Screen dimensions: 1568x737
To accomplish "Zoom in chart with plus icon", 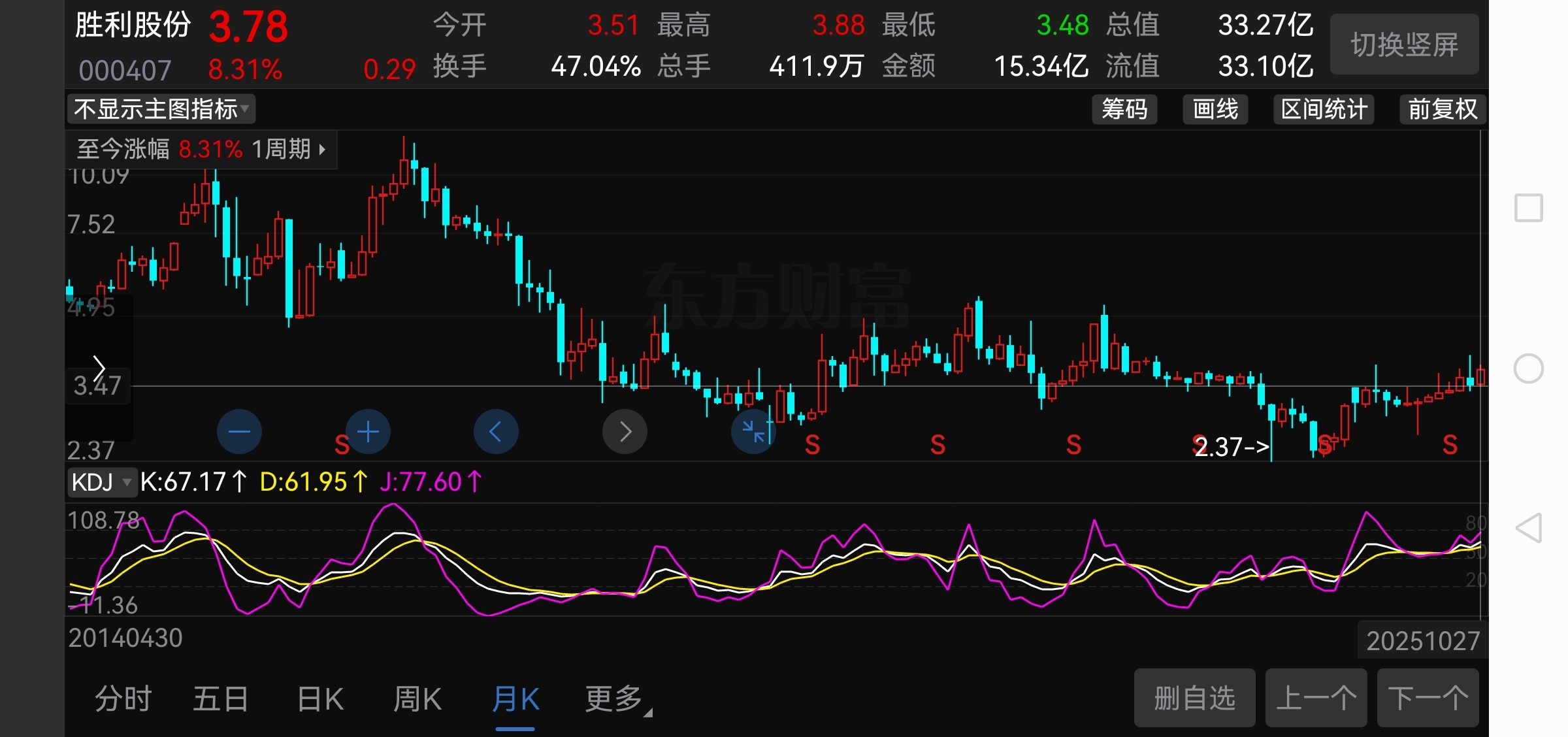I will point(368,432).
